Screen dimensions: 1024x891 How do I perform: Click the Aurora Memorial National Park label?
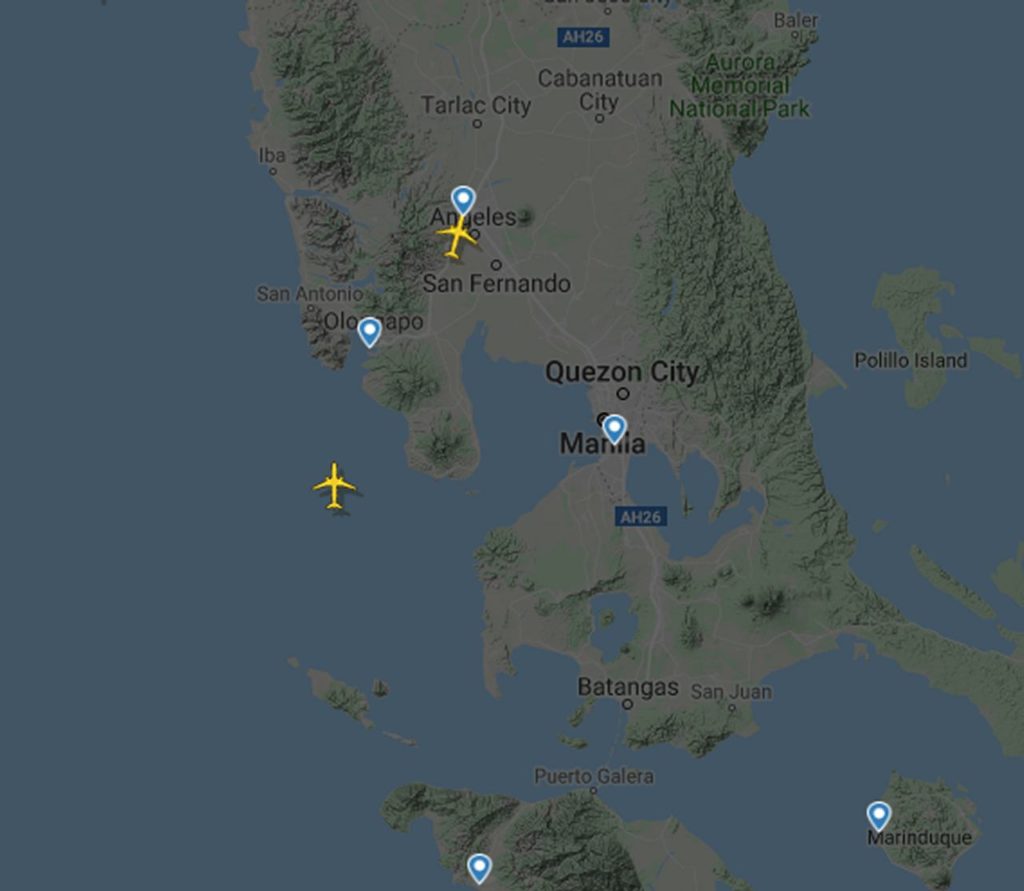[x=740, y=86]
